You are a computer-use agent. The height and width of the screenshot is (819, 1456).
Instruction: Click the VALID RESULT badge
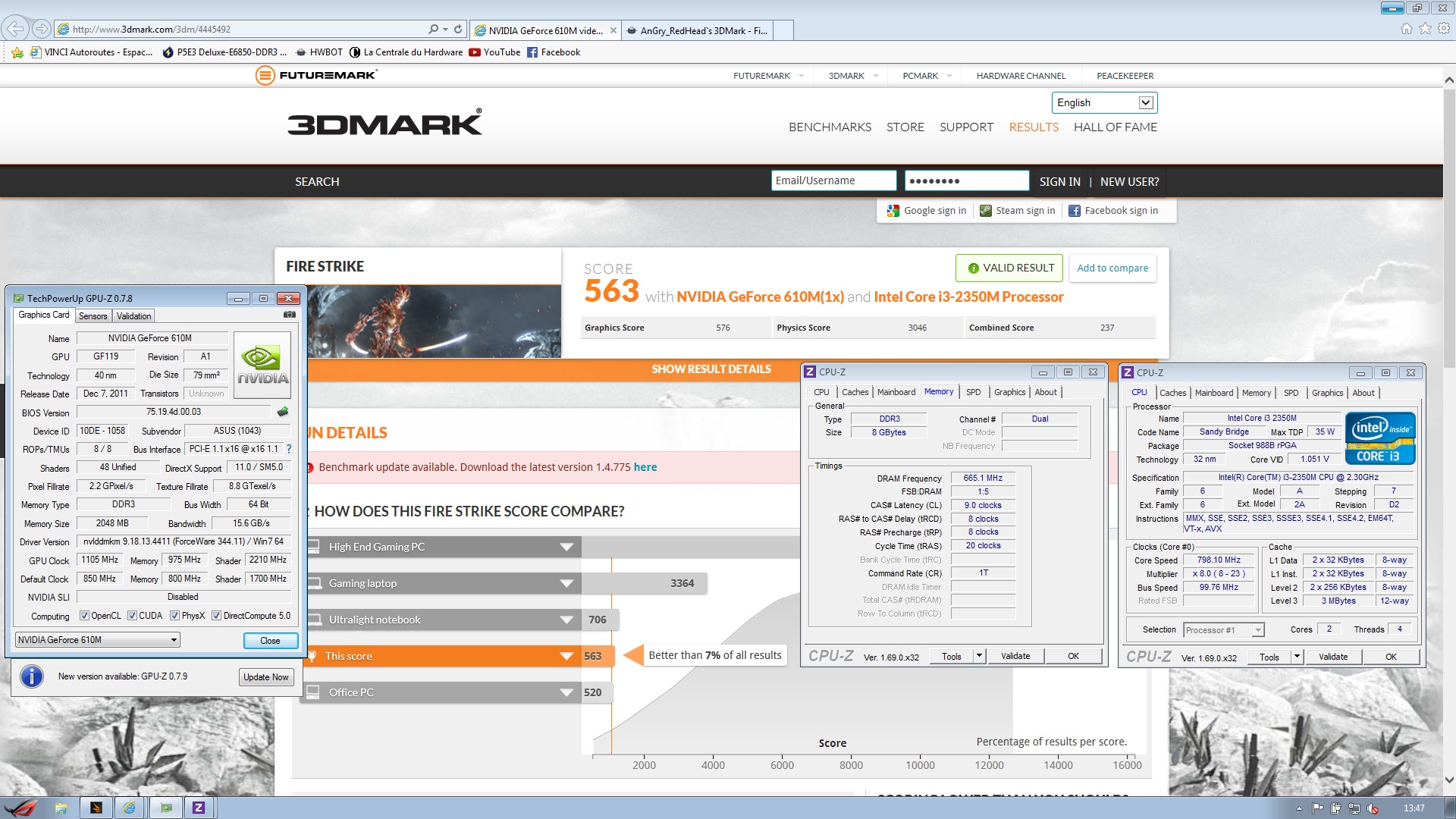[1009, 268]
